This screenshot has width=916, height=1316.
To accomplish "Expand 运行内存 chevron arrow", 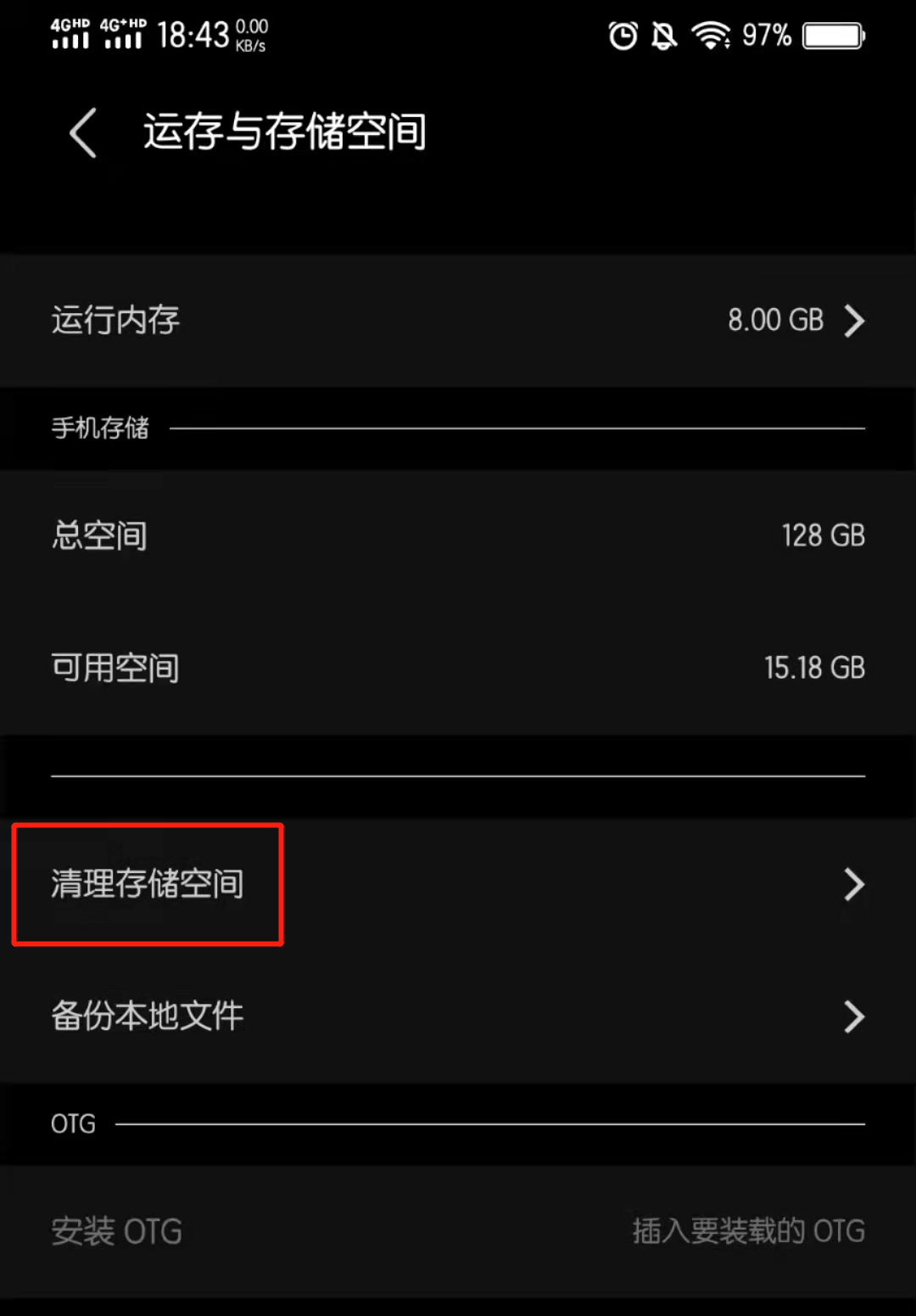I will (x=854, y=321).
